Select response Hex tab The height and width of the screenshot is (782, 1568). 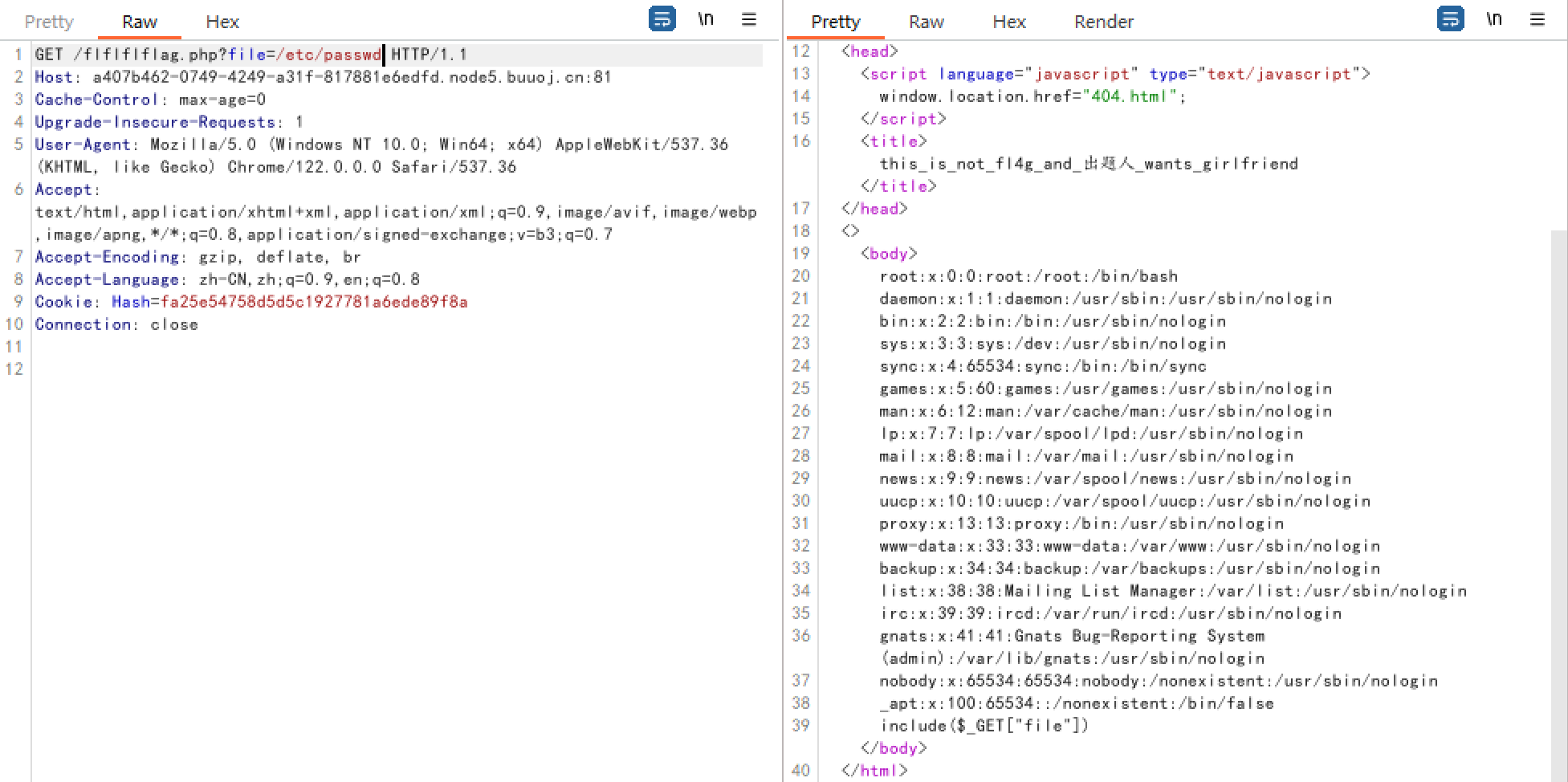(x=1009, y=22)
